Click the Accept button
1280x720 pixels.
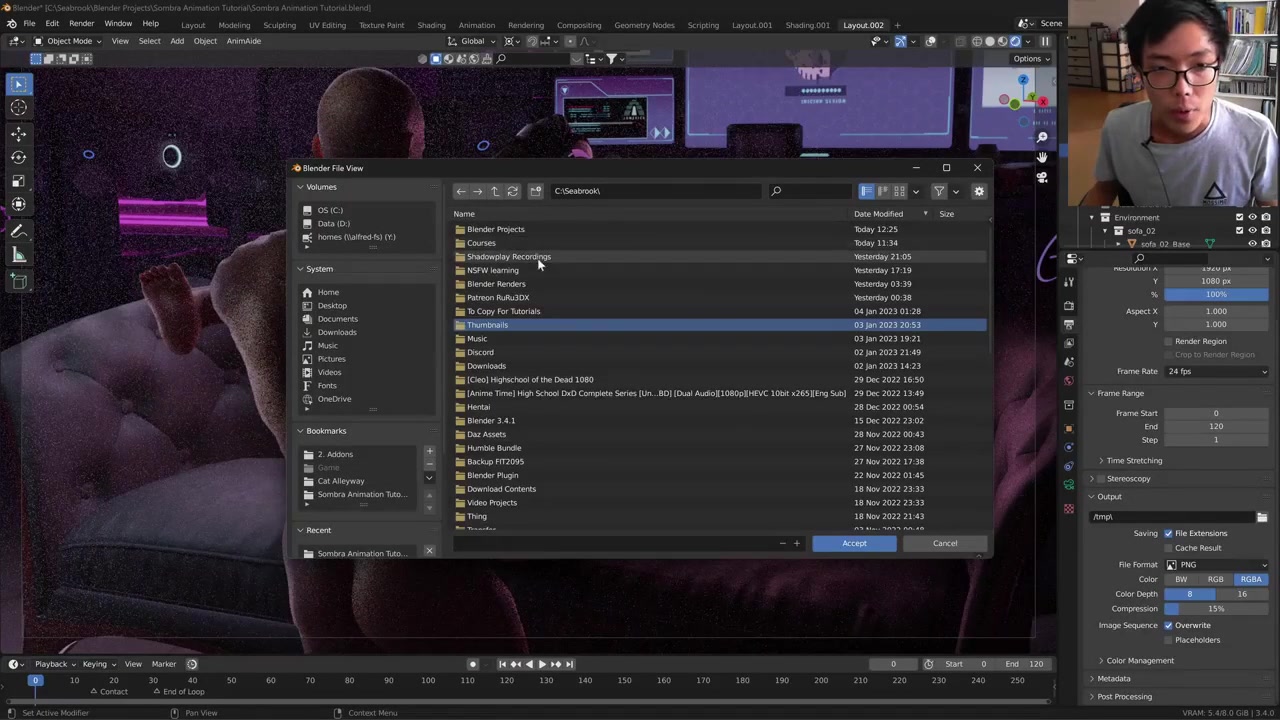pyautogui.click(x=854, y=543)
